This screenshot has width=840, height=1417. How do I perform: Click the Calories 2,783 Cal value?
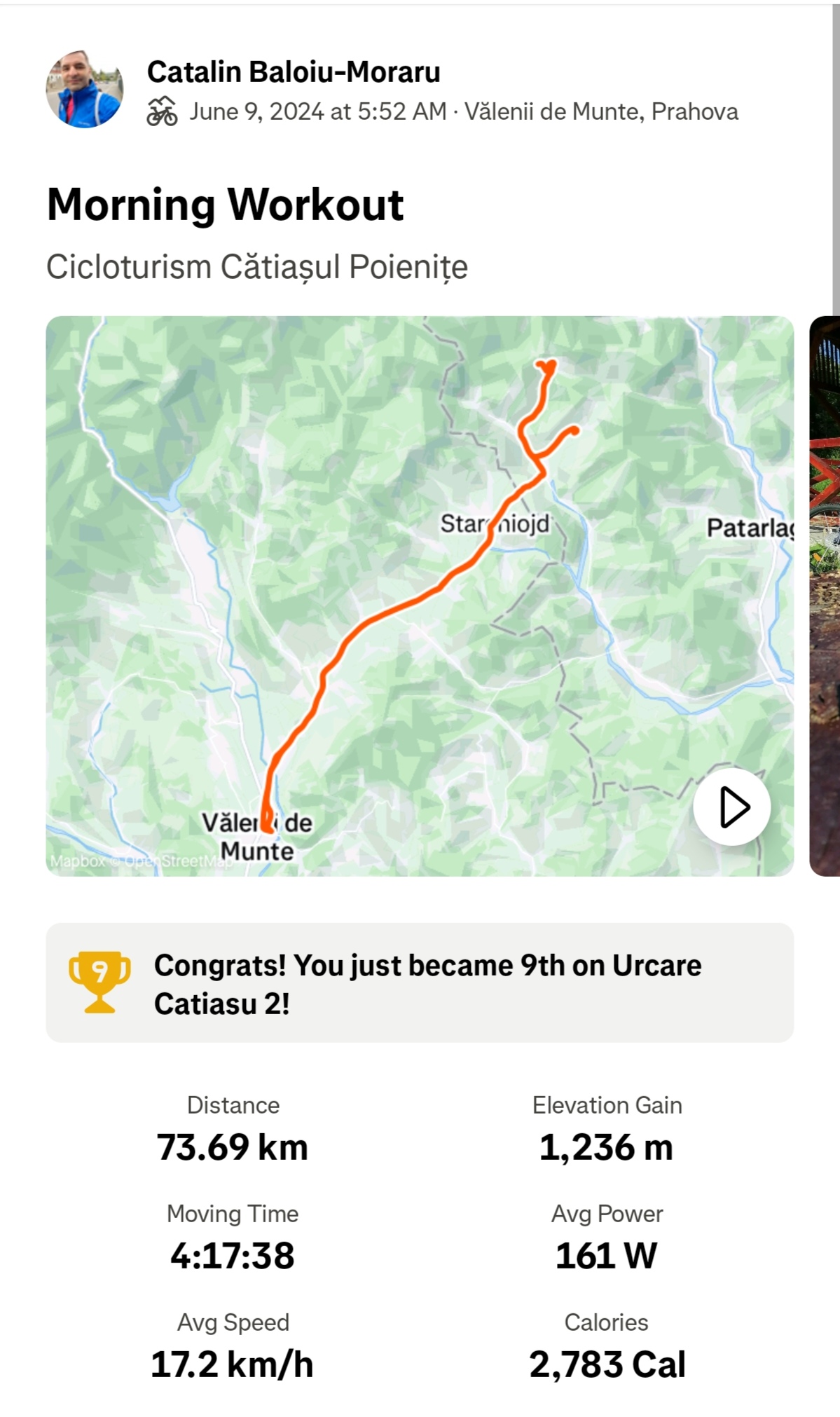click(x=607, y=1364)
